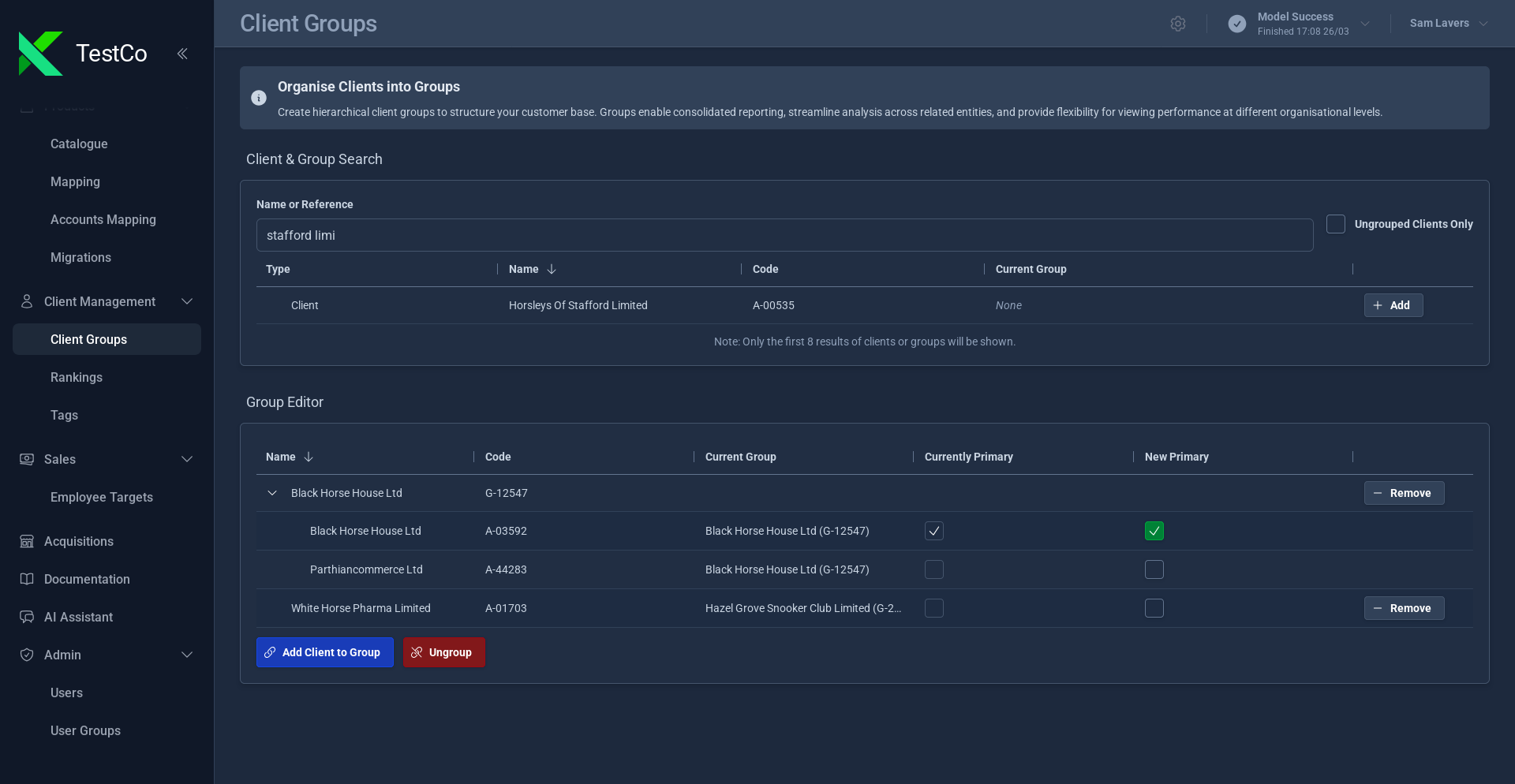Click the Acquisitions store icon
The image size is (1515, 784).
click(27, 541)
